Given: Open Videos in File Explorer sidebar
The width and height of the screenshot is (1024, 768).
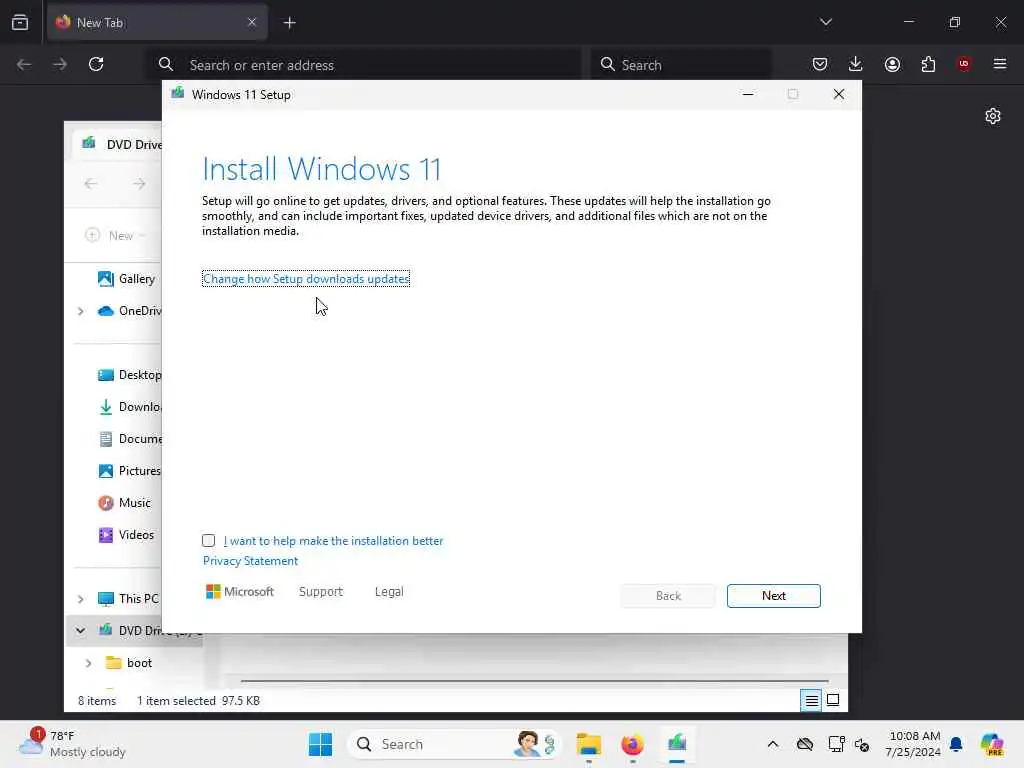Looking at the screenshot, I should 126,535.
